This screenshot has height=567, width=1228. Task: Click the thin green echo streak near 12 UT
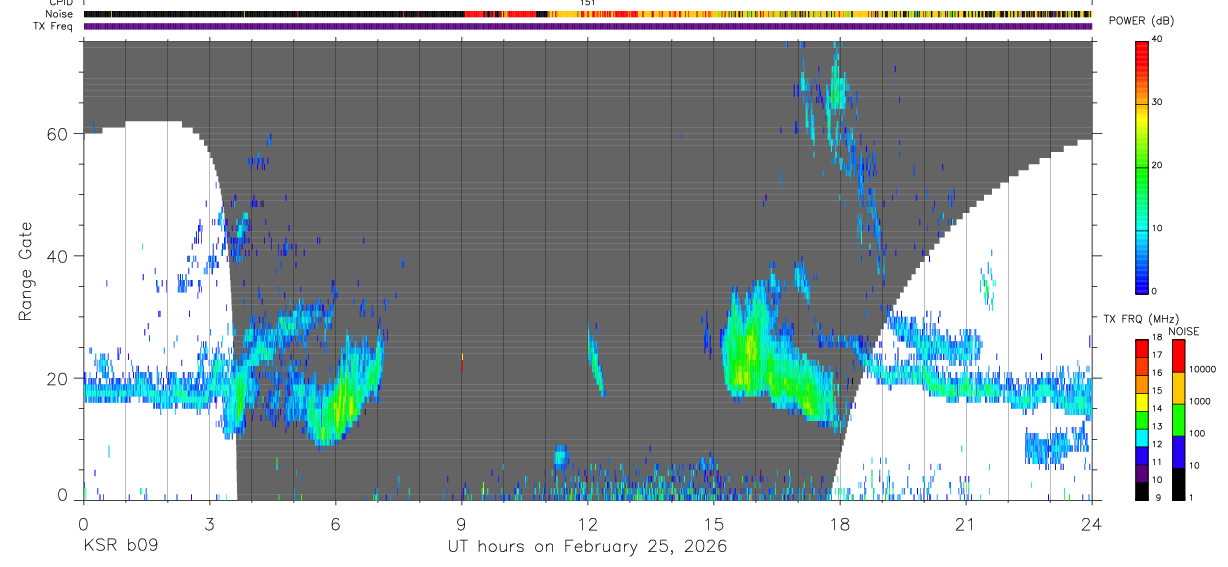(x=595, y=362)
